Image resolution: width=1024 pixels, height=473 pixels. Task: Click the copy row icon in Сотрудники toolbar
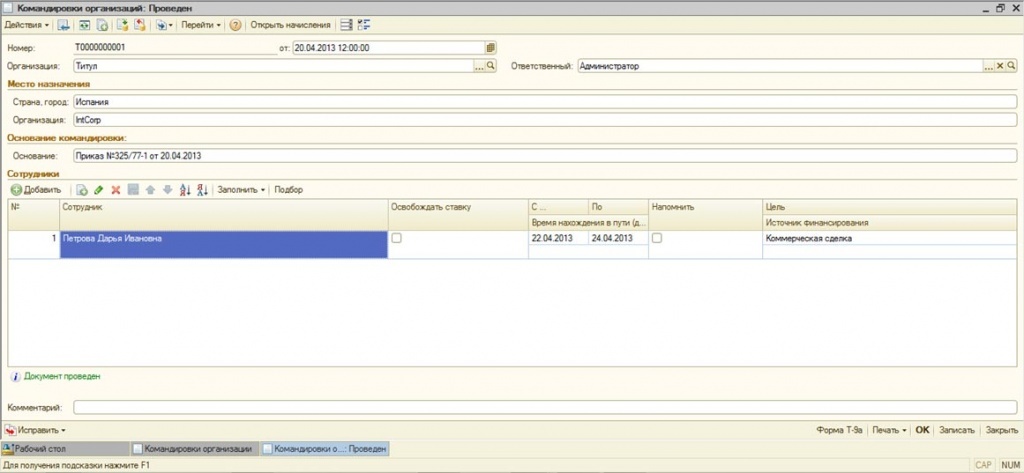pyautogui.click(x=82, y=190)
